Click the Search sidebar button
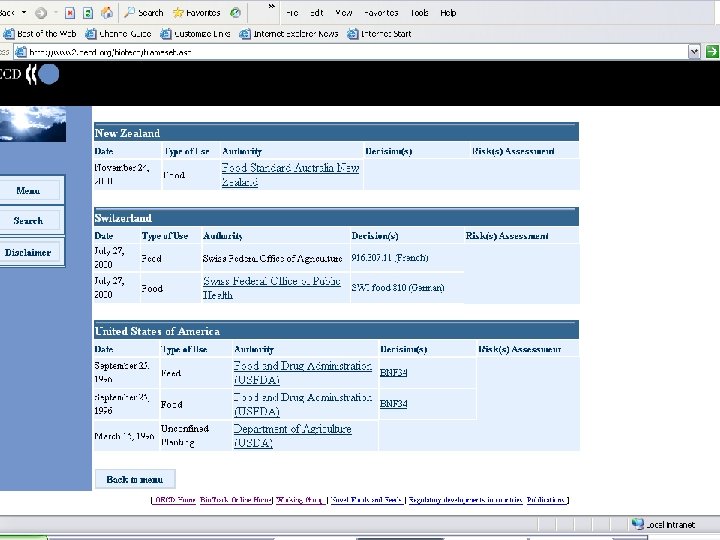Viewport: 720px width, 540px height. click(x=28, y=221)
